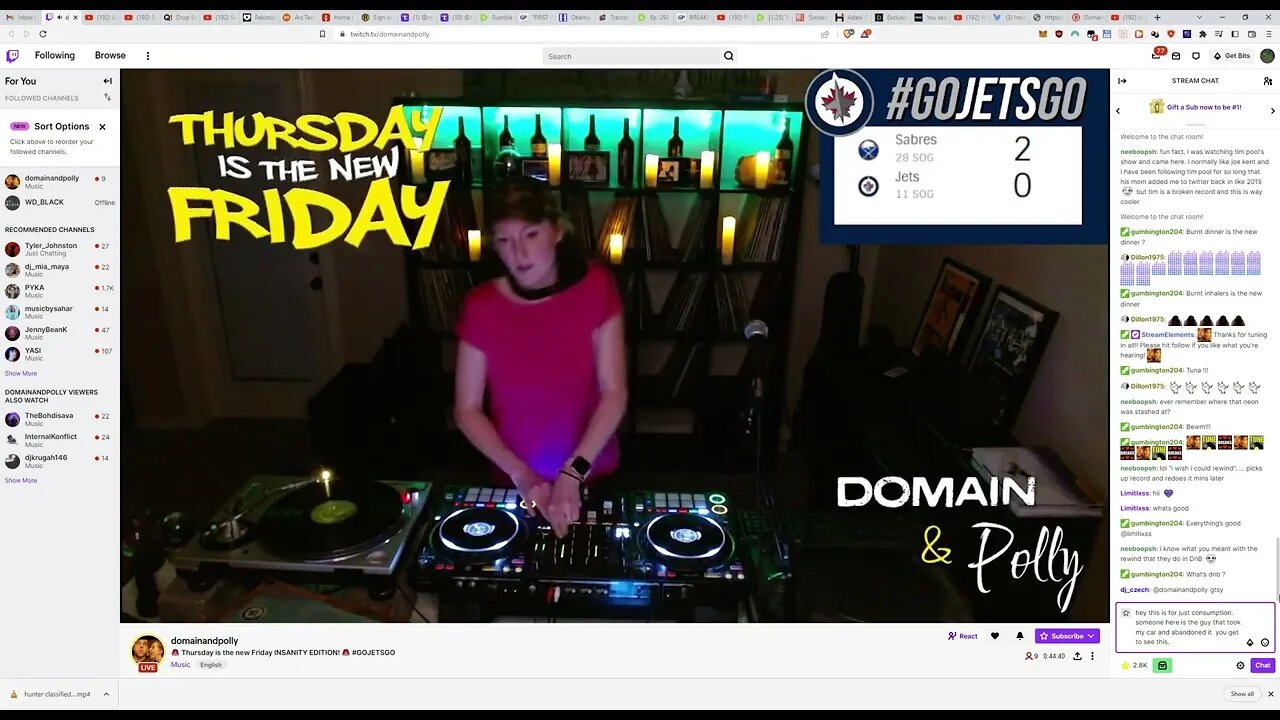Open the user profile avatar menu
Image resolution: width=1280 pixels, height=720 pixels.
tap(1267, 56)
